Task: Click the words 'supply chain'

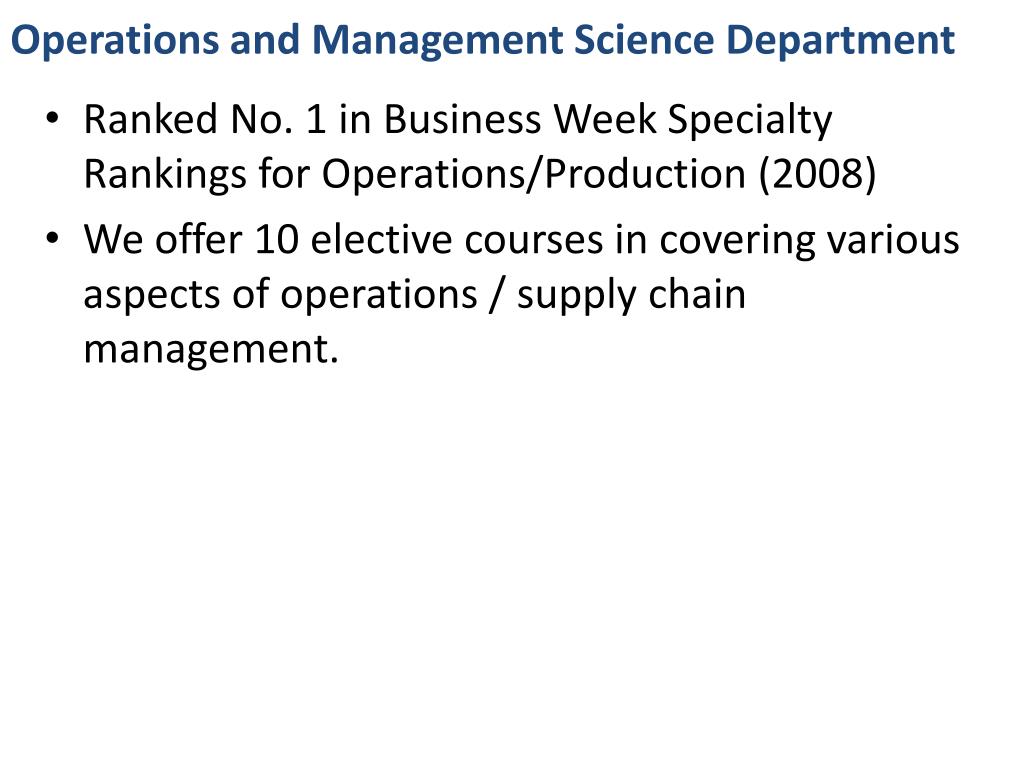Action: [x=632, y=298]
